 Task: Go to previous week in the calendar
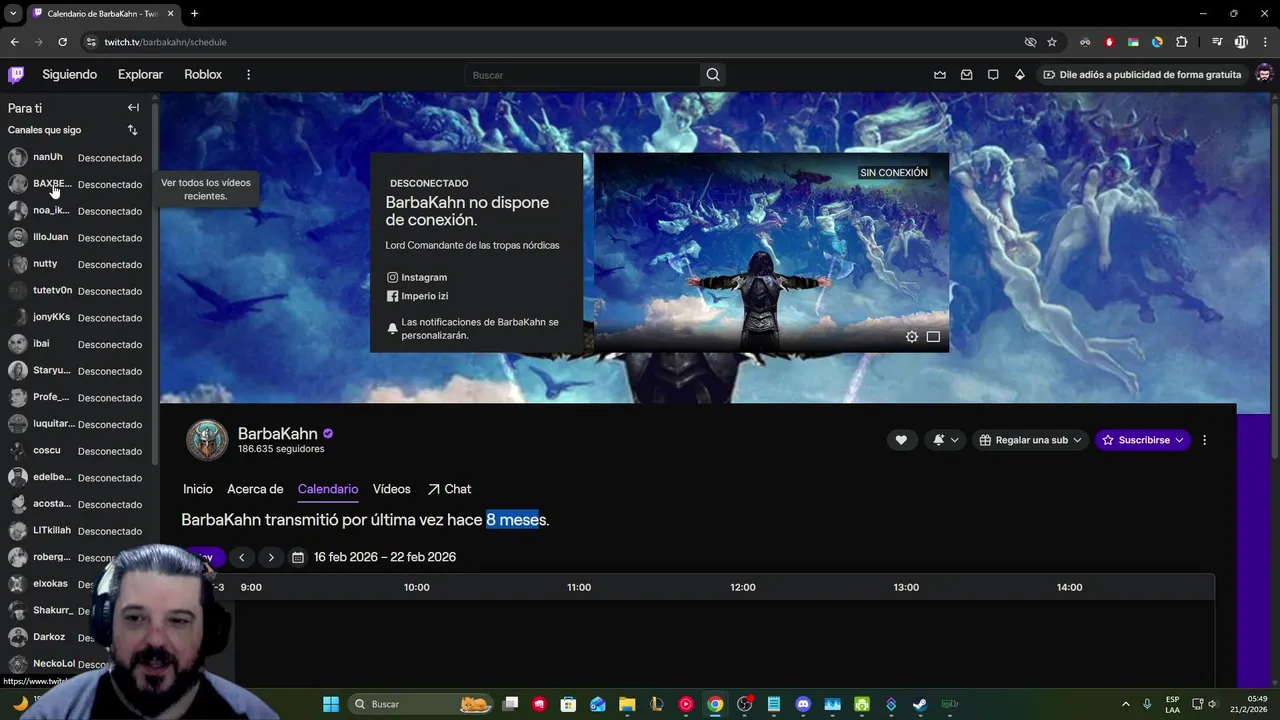pos(241,557)
